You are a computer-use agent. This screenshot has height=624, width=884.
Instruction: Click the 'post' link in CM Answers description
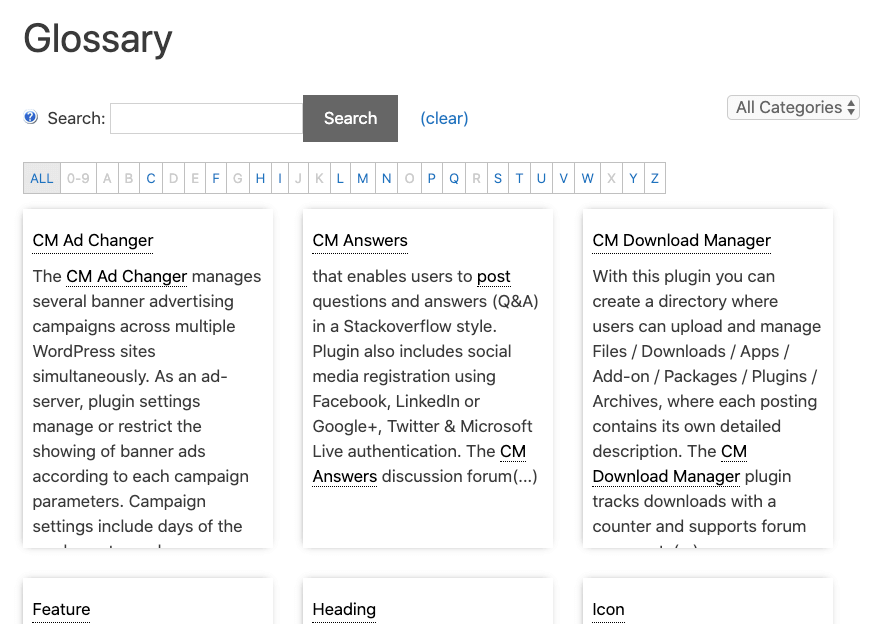(494, 276)
